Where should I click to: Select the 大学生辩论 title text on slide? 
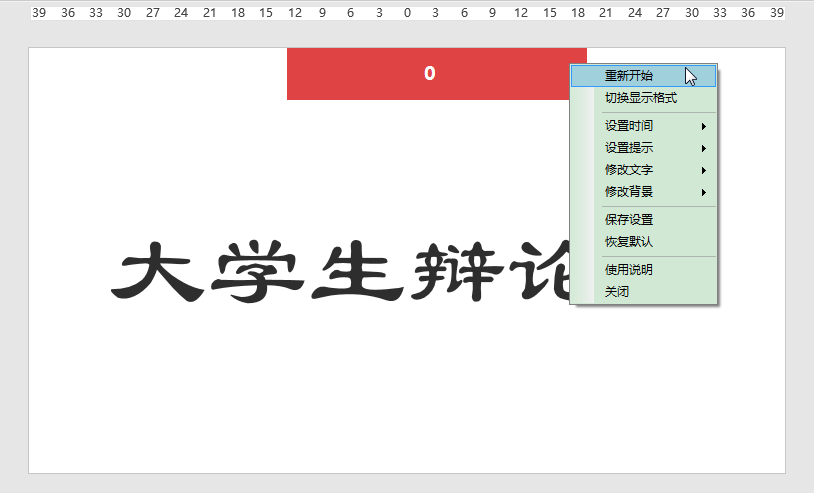click(x=340, y=271)
